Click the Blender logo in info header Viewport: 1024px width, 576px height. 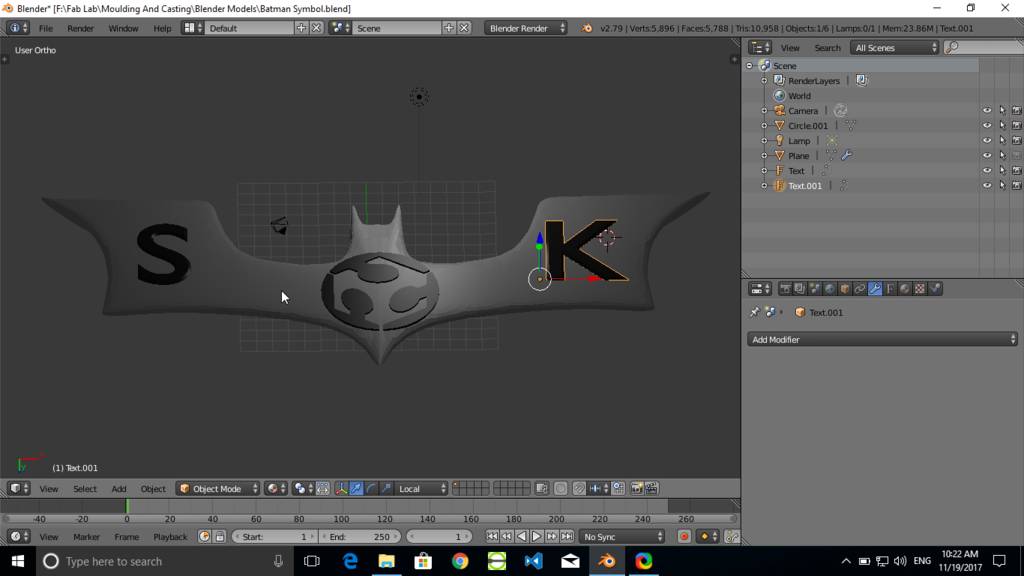coord(586,28)
